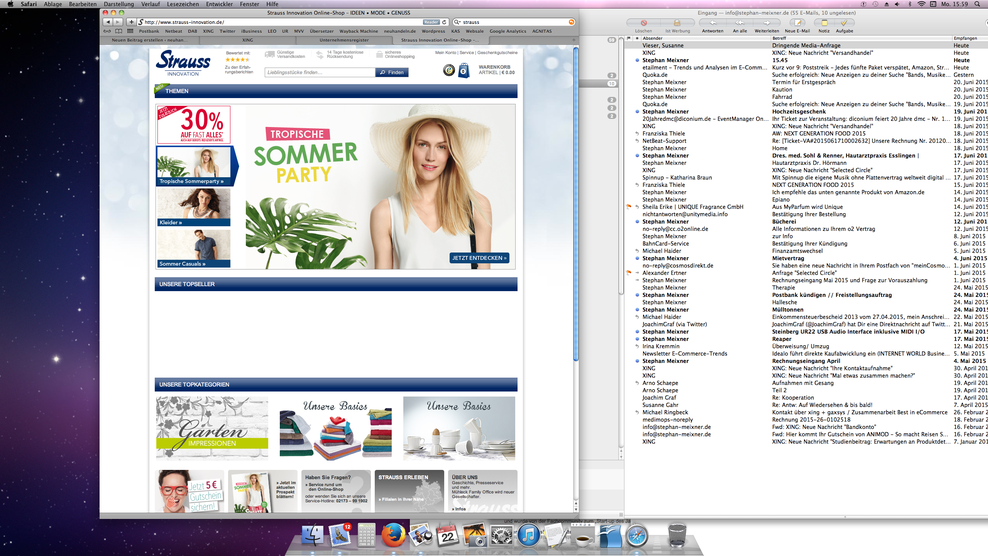Open the Trash in the Dock
988x556 pixels.
(677, 535)
